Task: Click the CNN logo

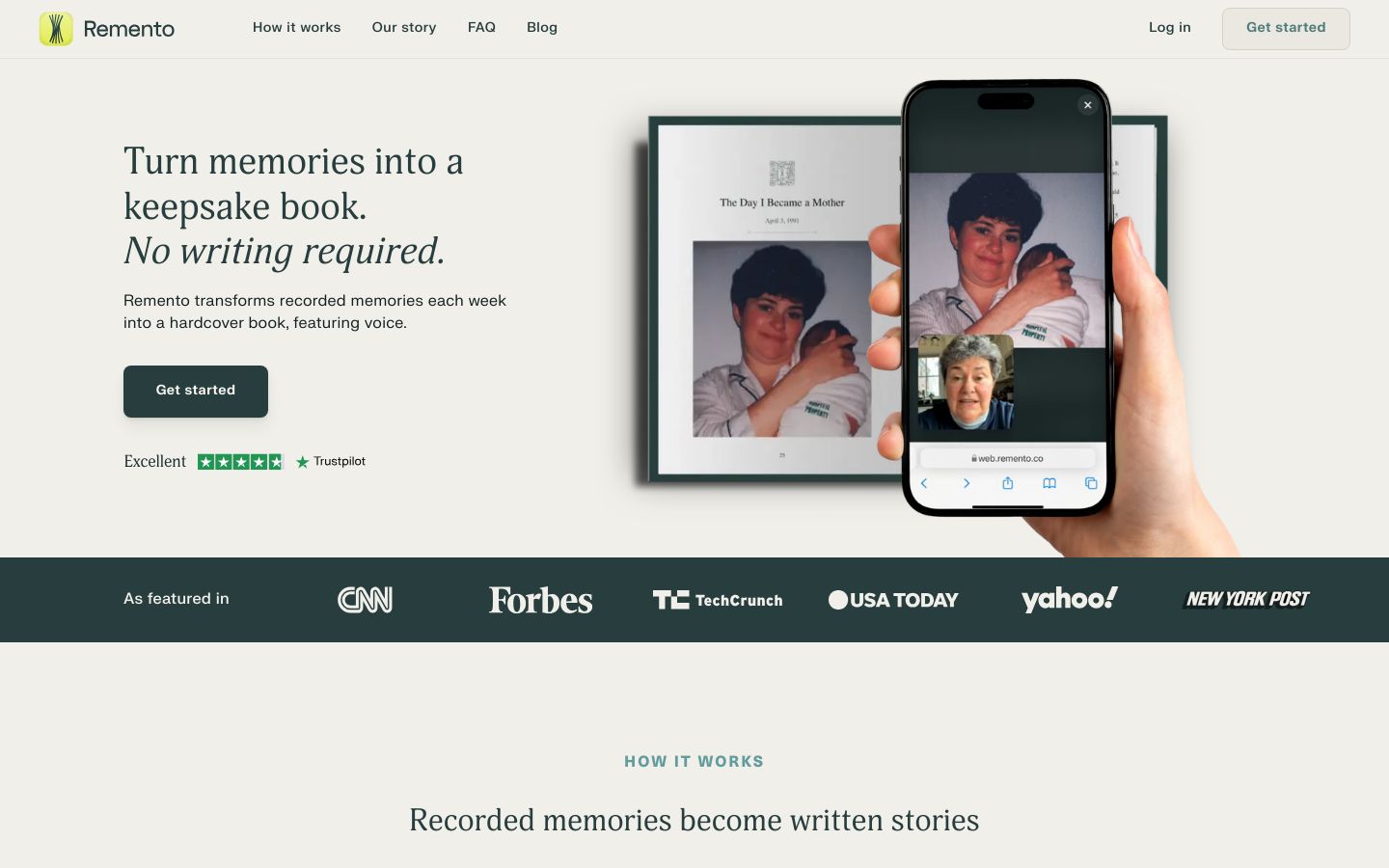Action: (365, 600)
